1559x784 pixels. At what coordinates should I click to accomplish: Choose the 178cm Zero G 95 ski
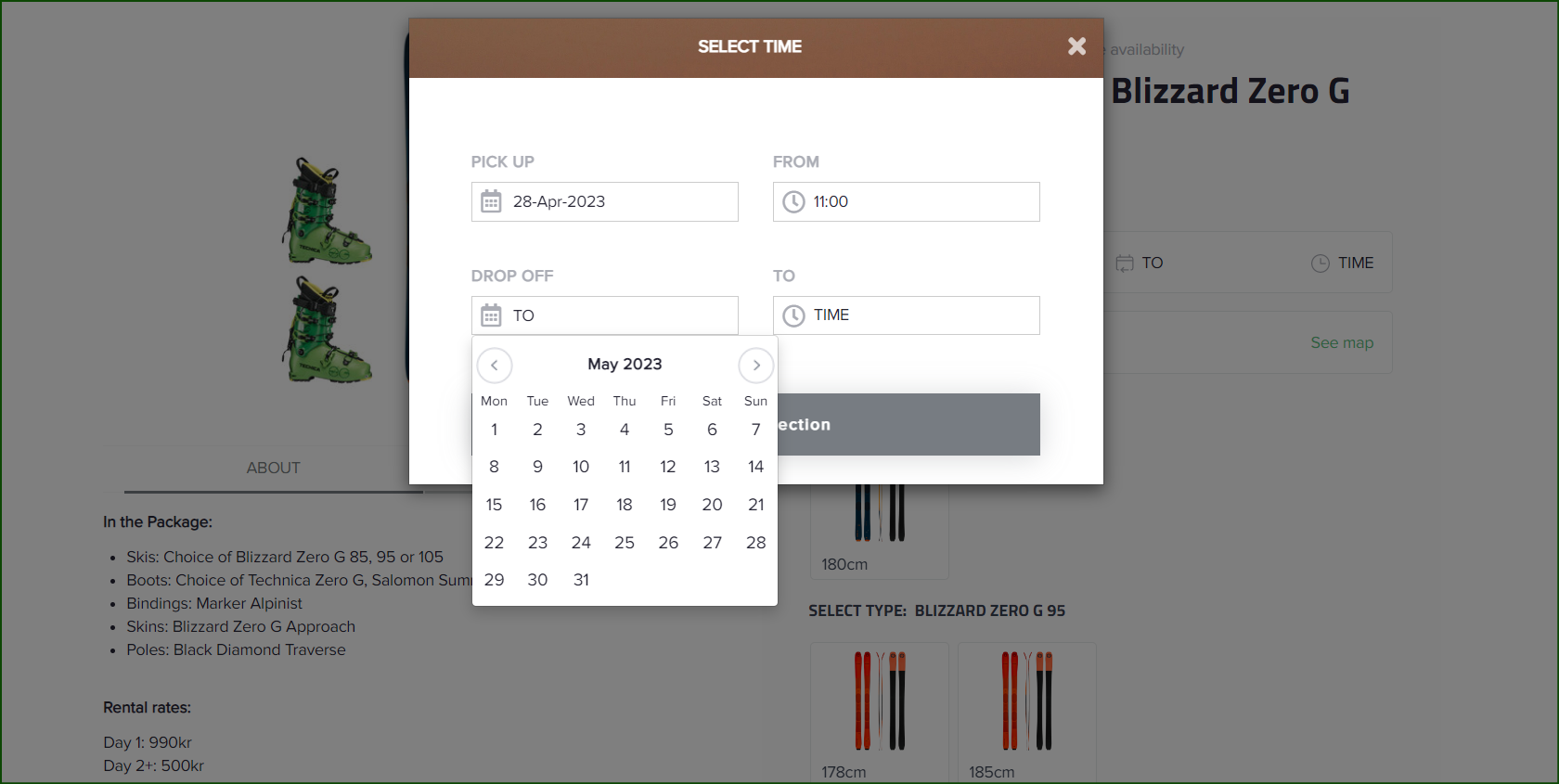880,713
